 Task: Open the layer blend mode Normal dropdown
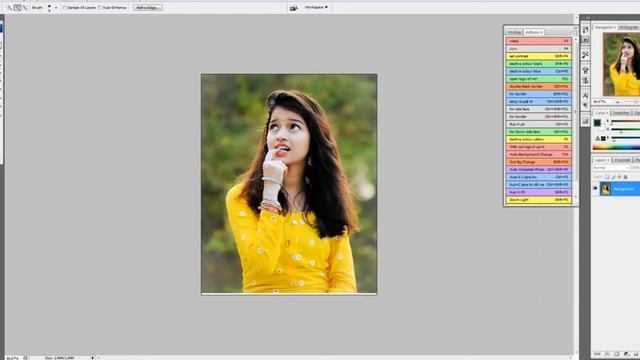click(x=611, y=168)
